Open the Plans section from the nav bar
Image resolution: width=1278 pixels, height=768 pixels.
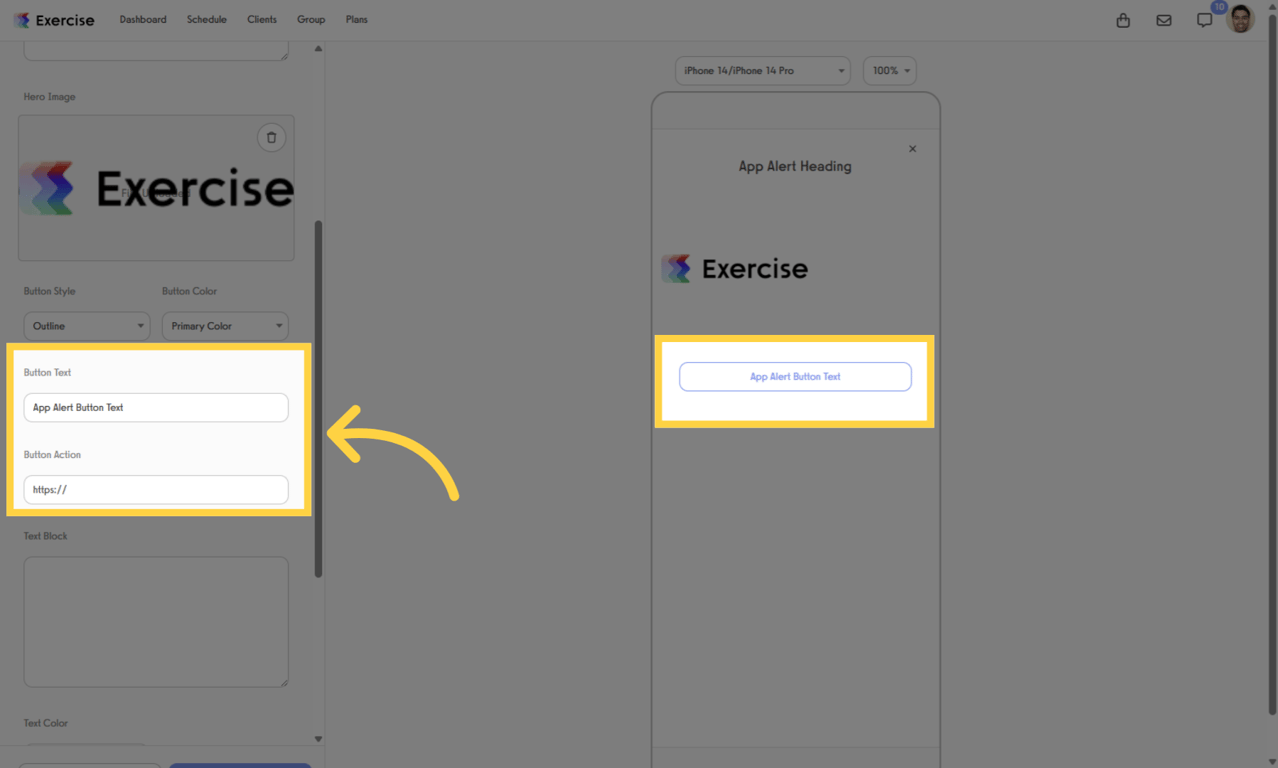(356, 19)
